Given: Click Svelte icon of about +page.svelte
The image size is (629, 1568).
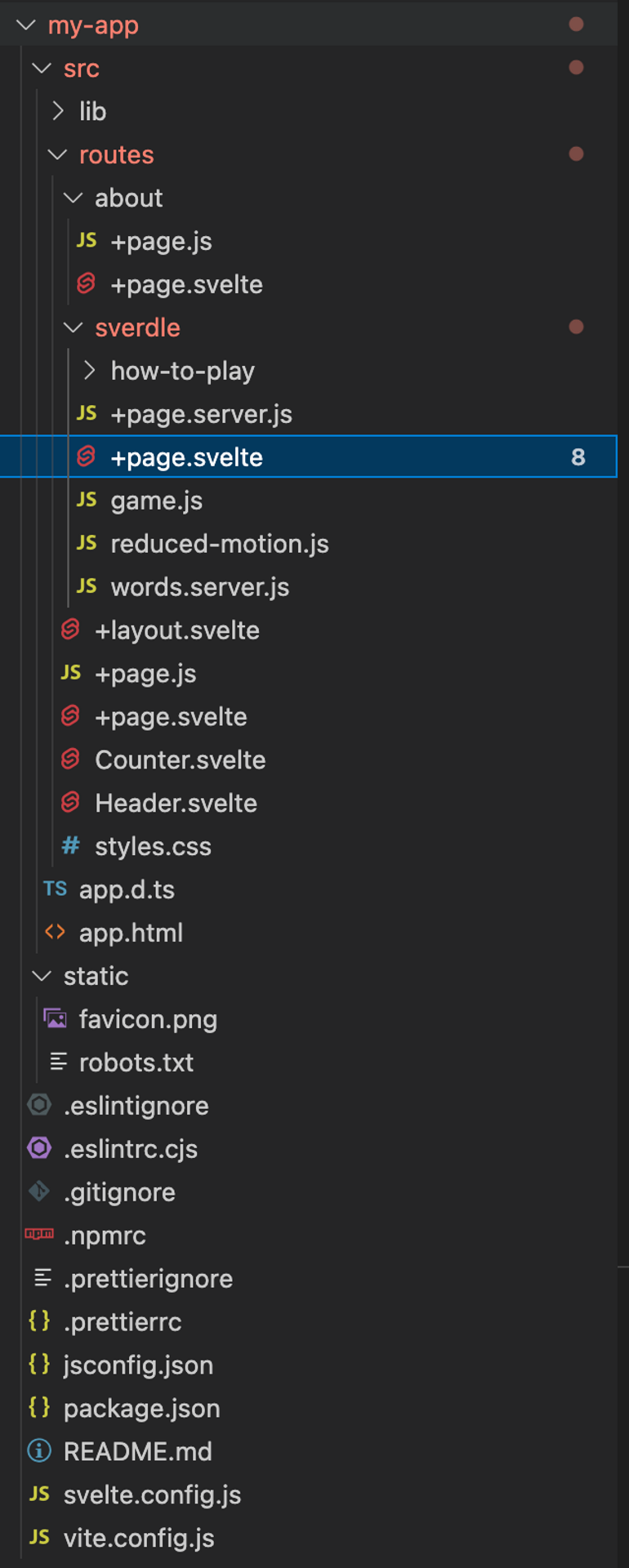Looking at the screenshot, I should point(87,284).
